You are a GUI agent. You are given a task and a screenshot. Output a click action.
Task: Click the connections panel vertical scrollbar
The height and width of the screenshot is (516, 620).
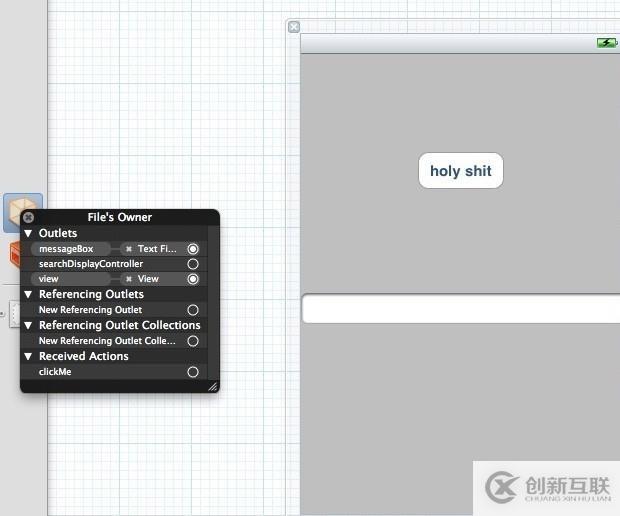(x=213, y=302)
